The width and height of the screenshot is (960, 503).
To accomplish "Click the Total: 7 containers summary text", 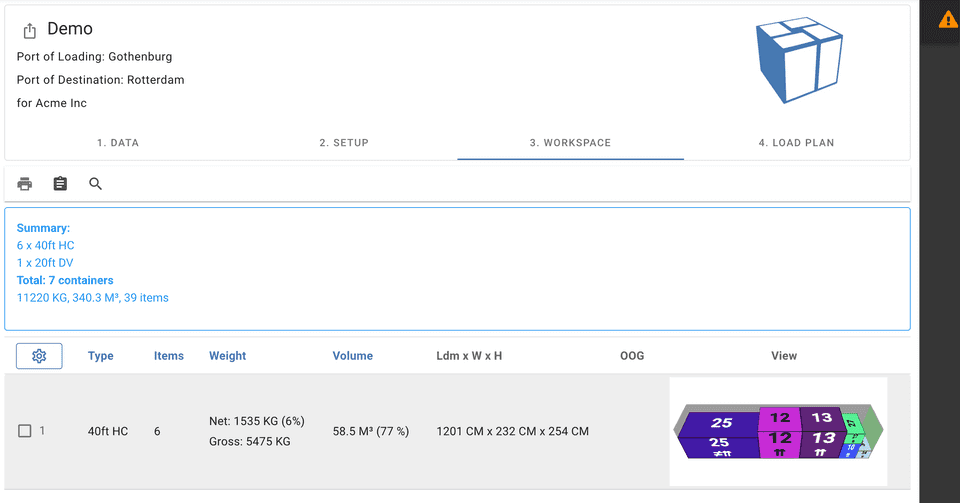I will 65,280.
